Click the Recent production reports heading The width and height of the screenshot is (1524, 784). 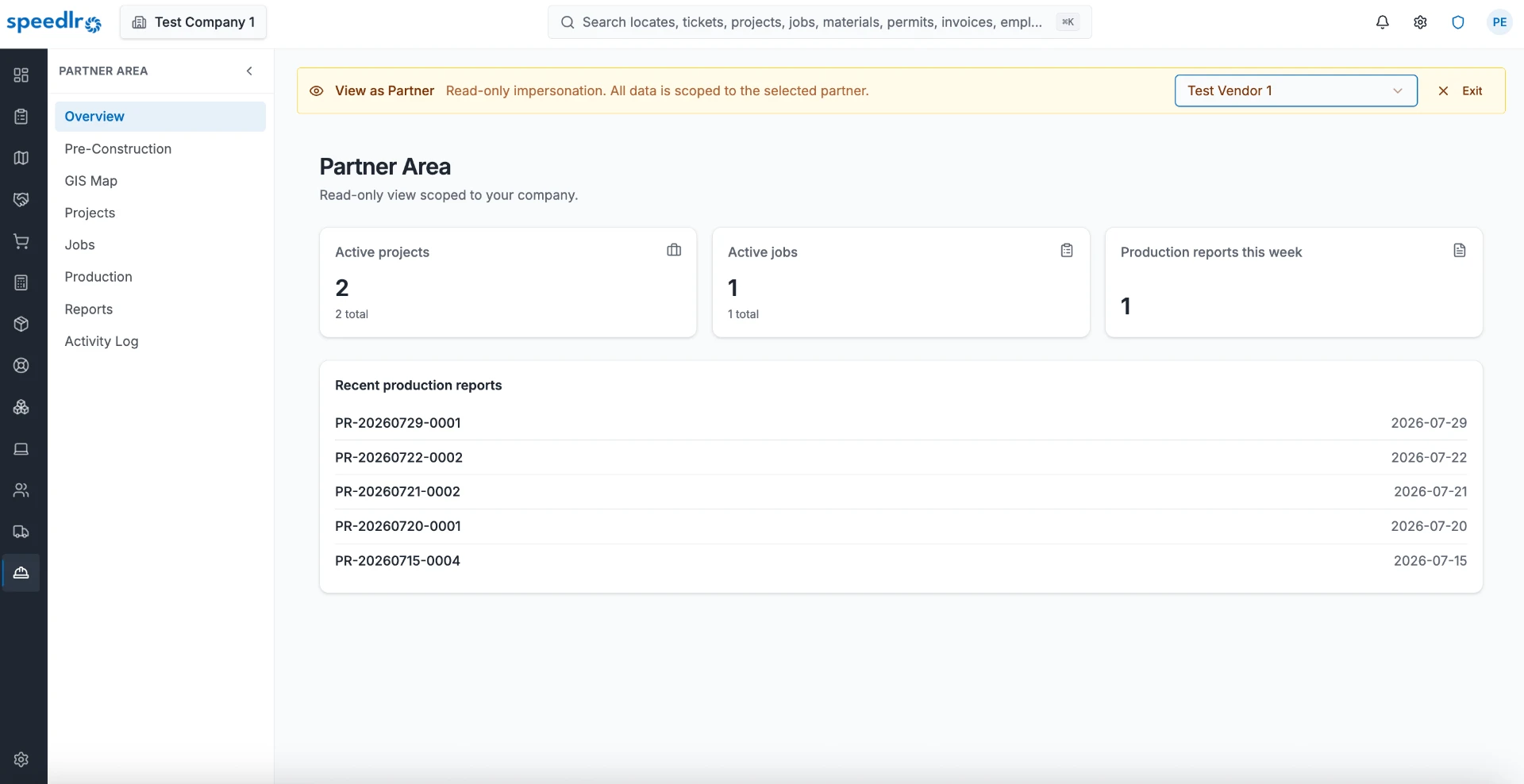click(418, 385)
